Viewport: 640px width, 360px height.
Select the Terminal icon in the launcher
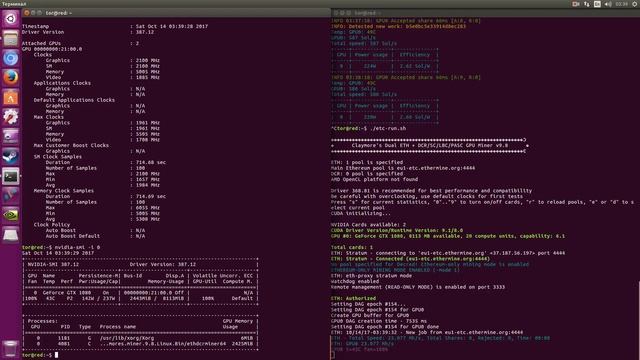(11, 176)
